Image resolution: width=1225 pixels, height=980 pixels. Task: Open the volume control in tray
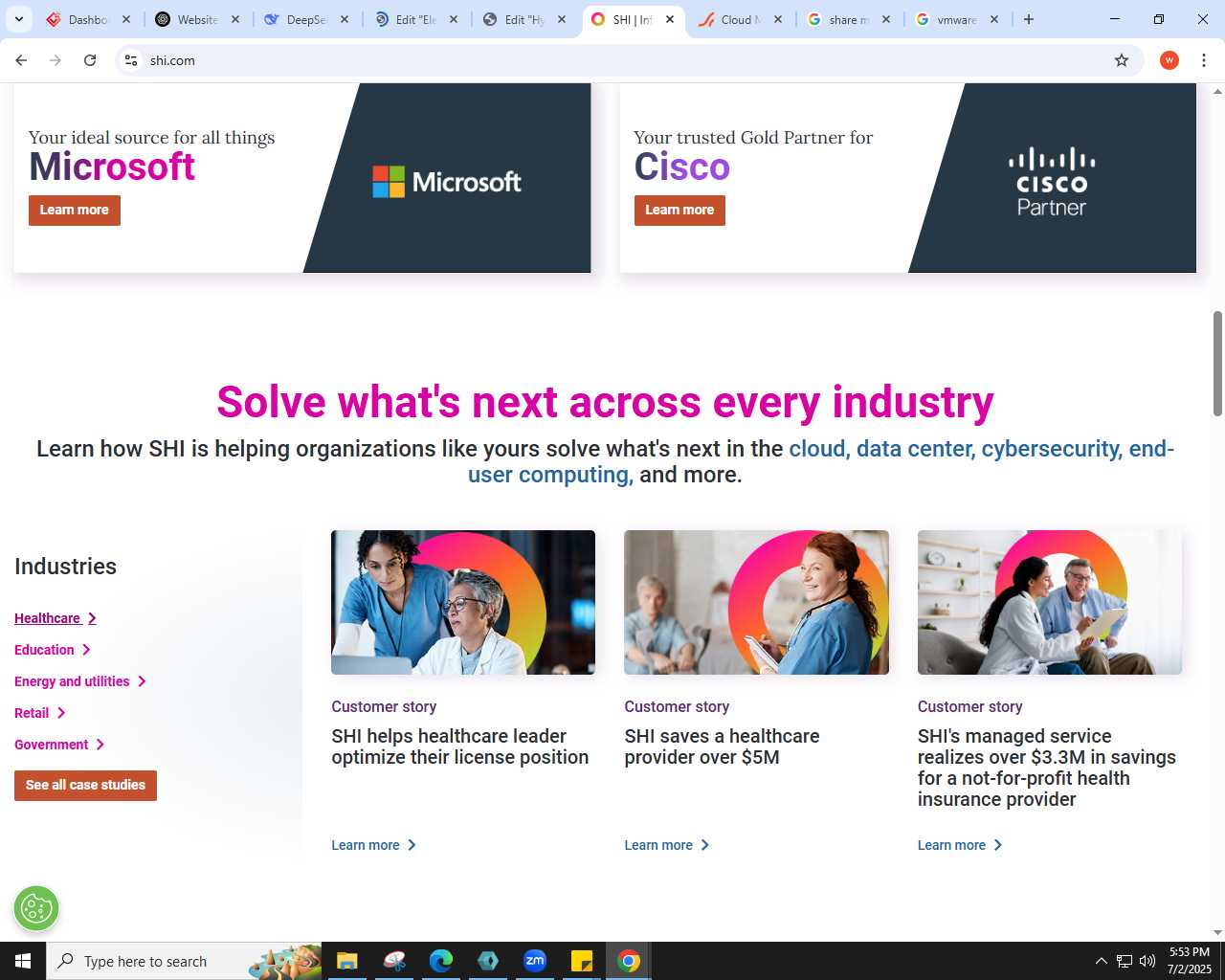pos(1147,961)
